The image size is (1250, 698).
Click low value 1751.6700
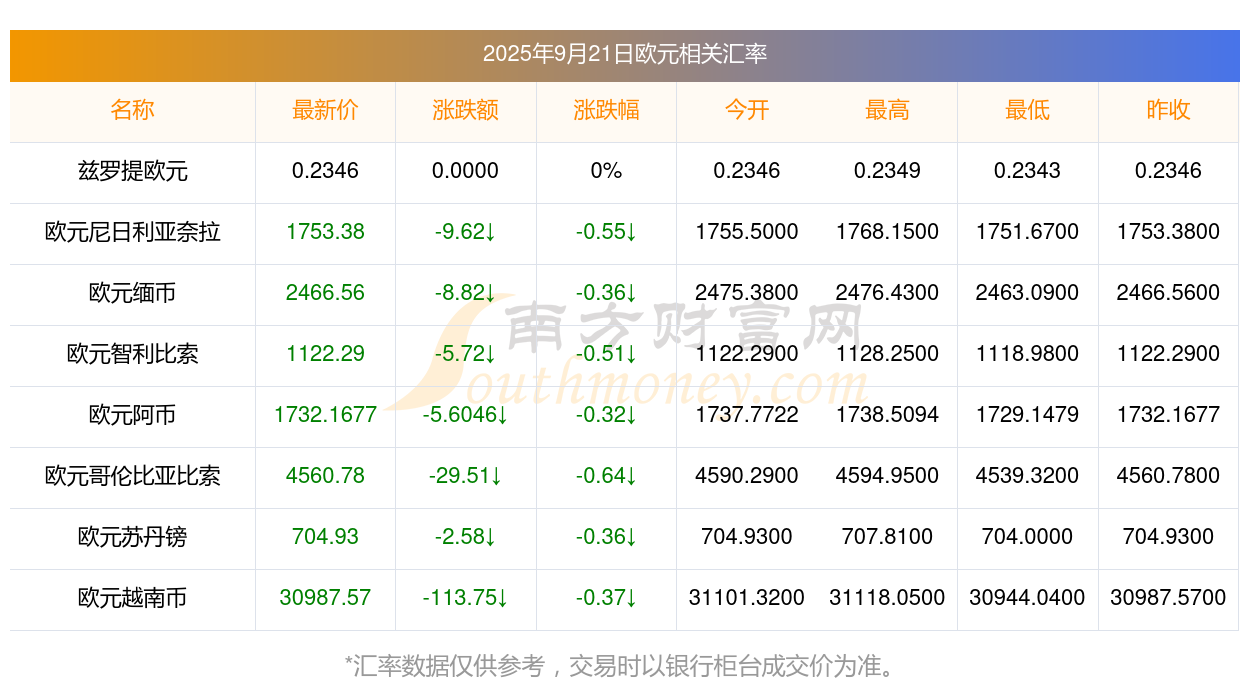coord(1027,232)
